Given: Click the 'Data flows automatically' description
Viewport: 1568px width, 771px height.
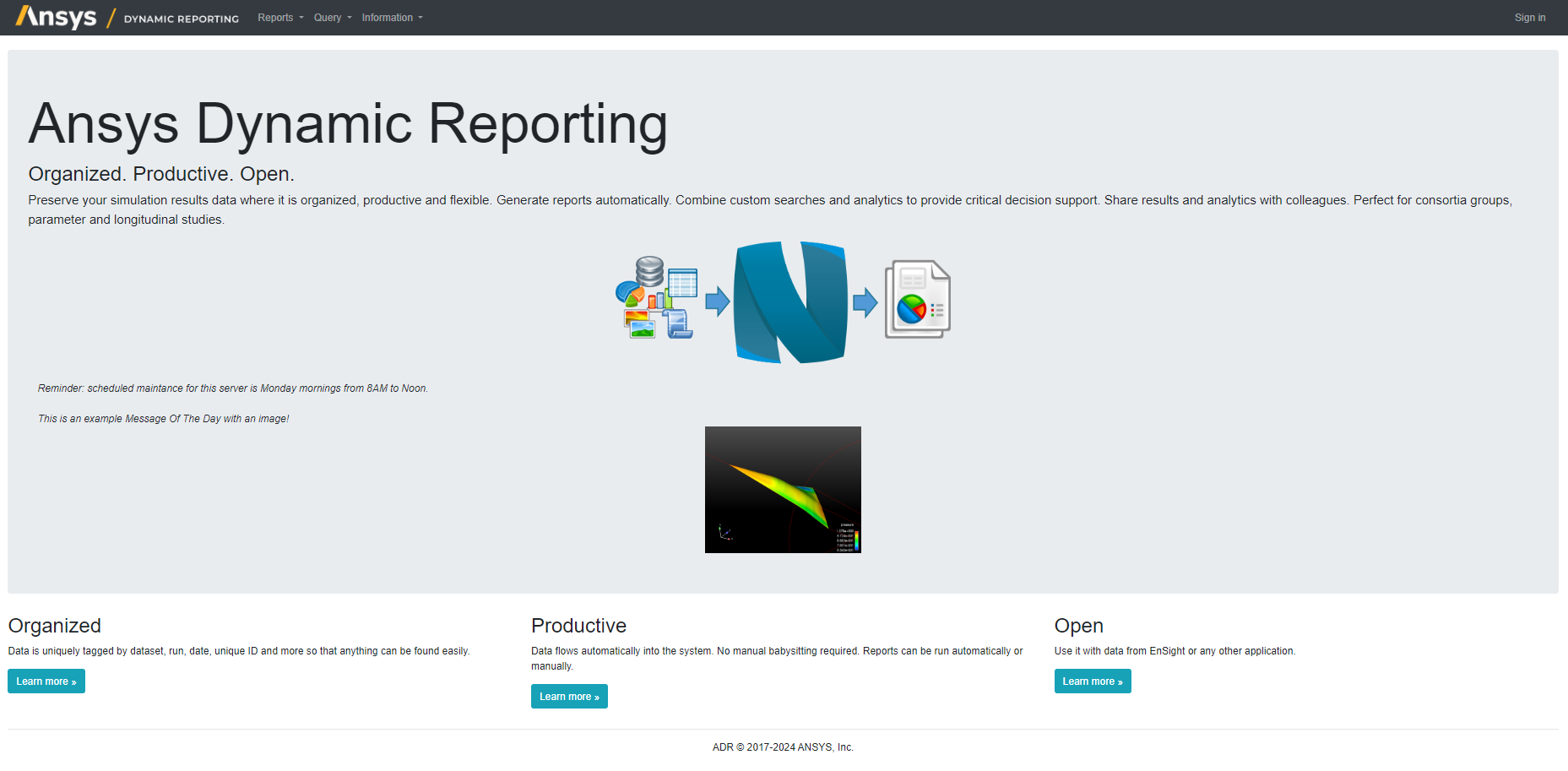Looking at the screenshot, I should [x=777, y=659].
